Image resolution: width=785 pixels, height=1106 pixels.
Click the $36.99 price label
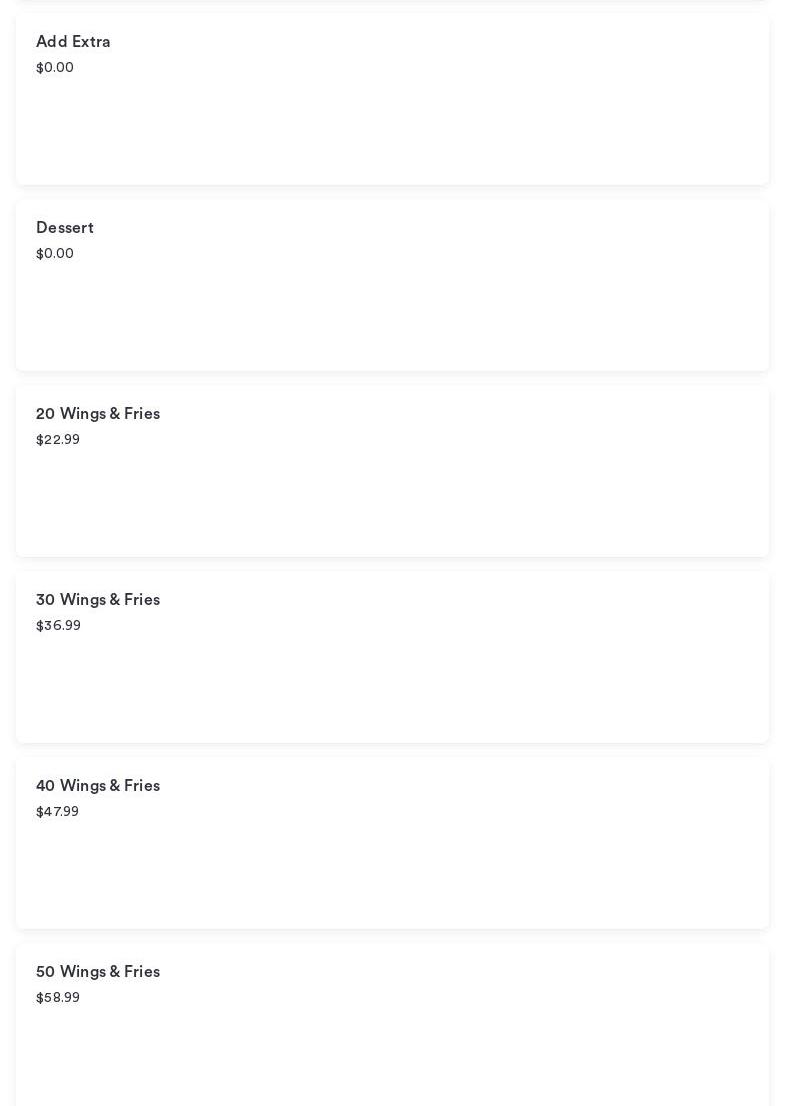58,626
